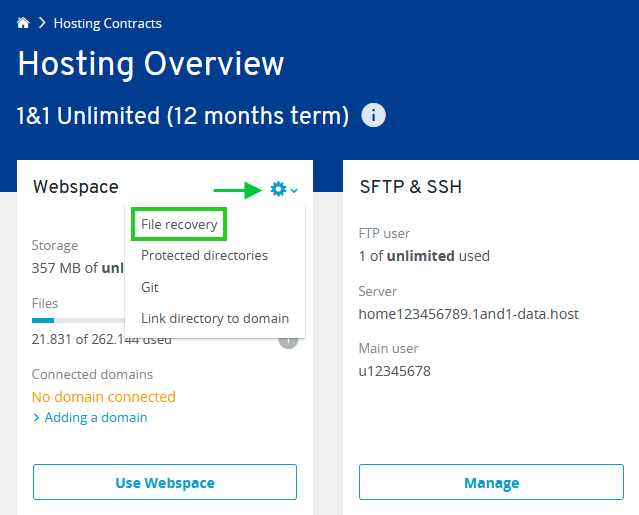Viewport: 639px width, 515px height.
Task: Choose Protected directories in the dropdown
Action: (x=204, y=256)
